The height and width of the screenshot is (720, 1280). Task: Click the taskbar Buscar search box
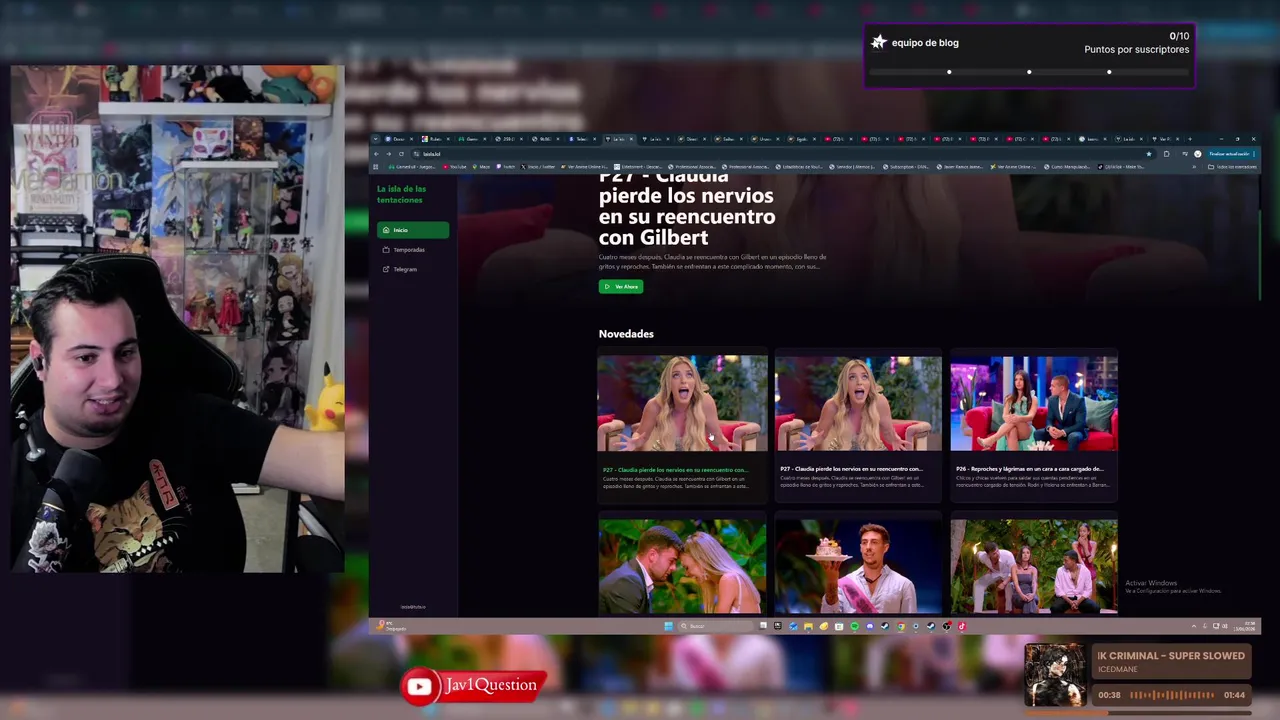[716, 626]
